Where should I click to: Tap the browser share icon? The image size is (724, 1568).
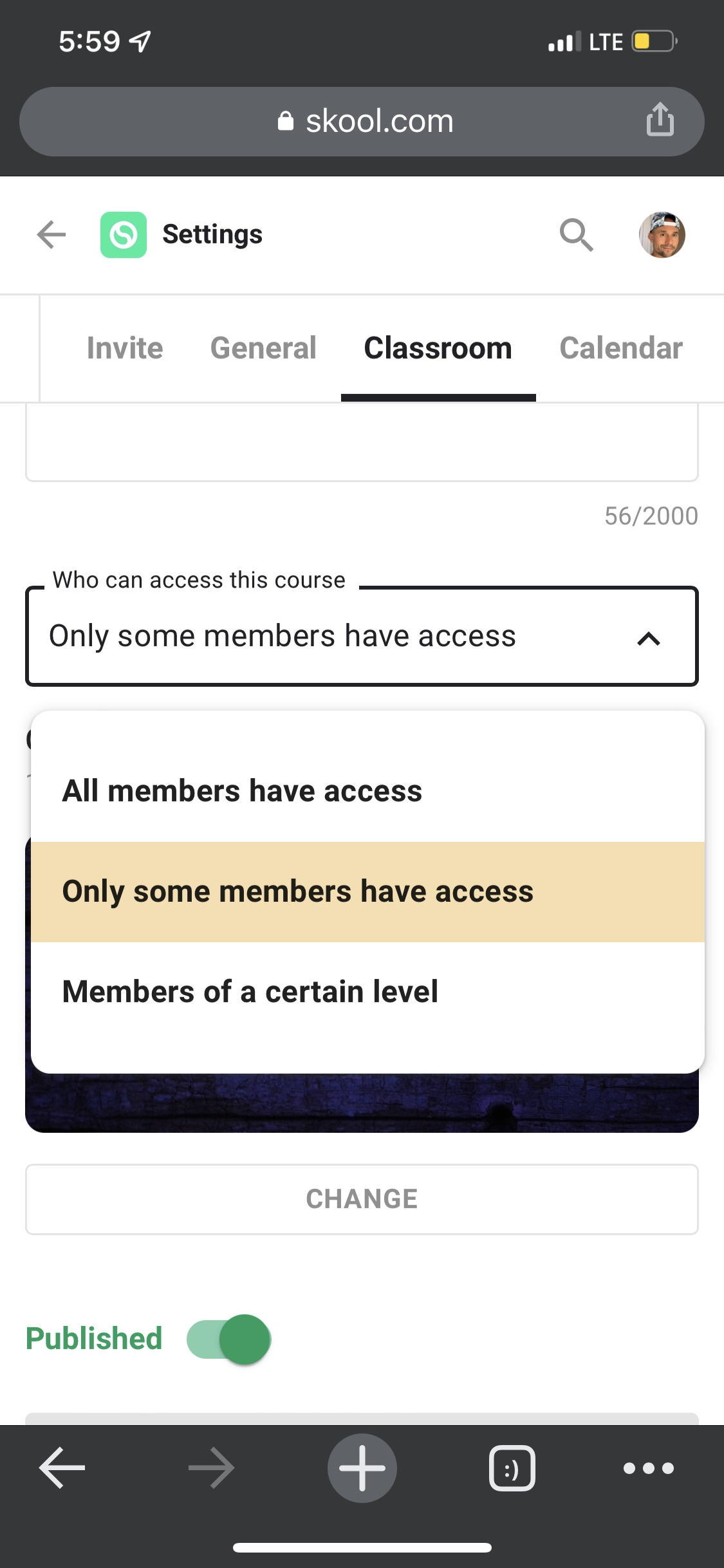click(x=660, y=120)
